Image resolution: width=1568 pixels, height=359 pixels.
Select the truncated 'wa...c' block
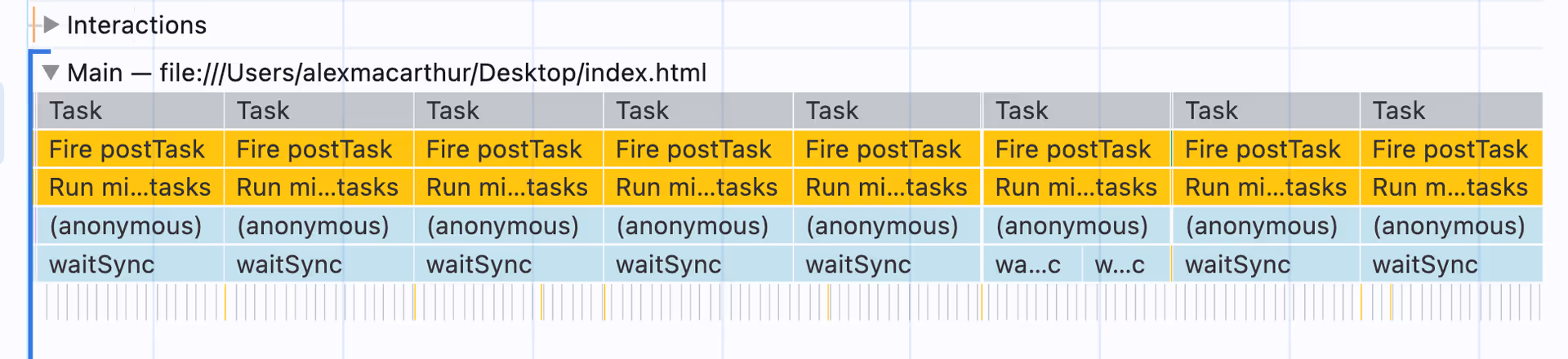pos(1032,264)
